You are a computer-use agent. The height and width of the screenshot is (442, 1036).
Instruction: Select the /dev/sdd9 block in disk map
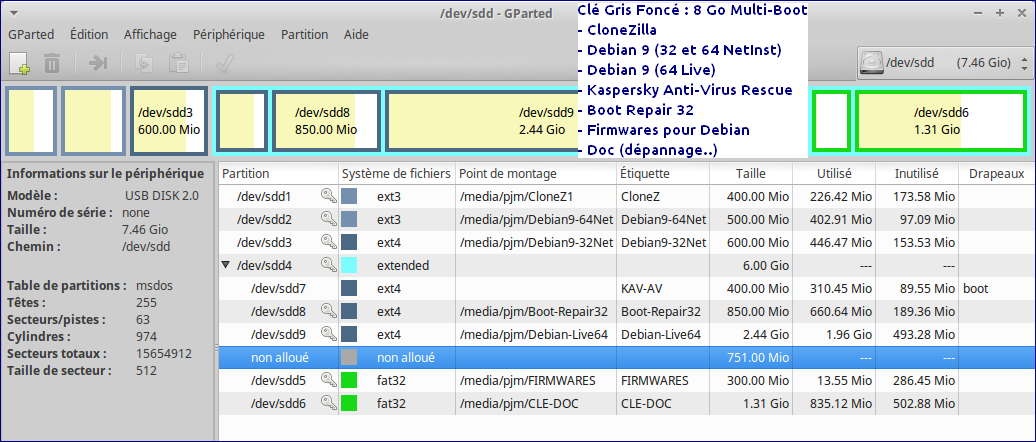[x=480, y=121]
